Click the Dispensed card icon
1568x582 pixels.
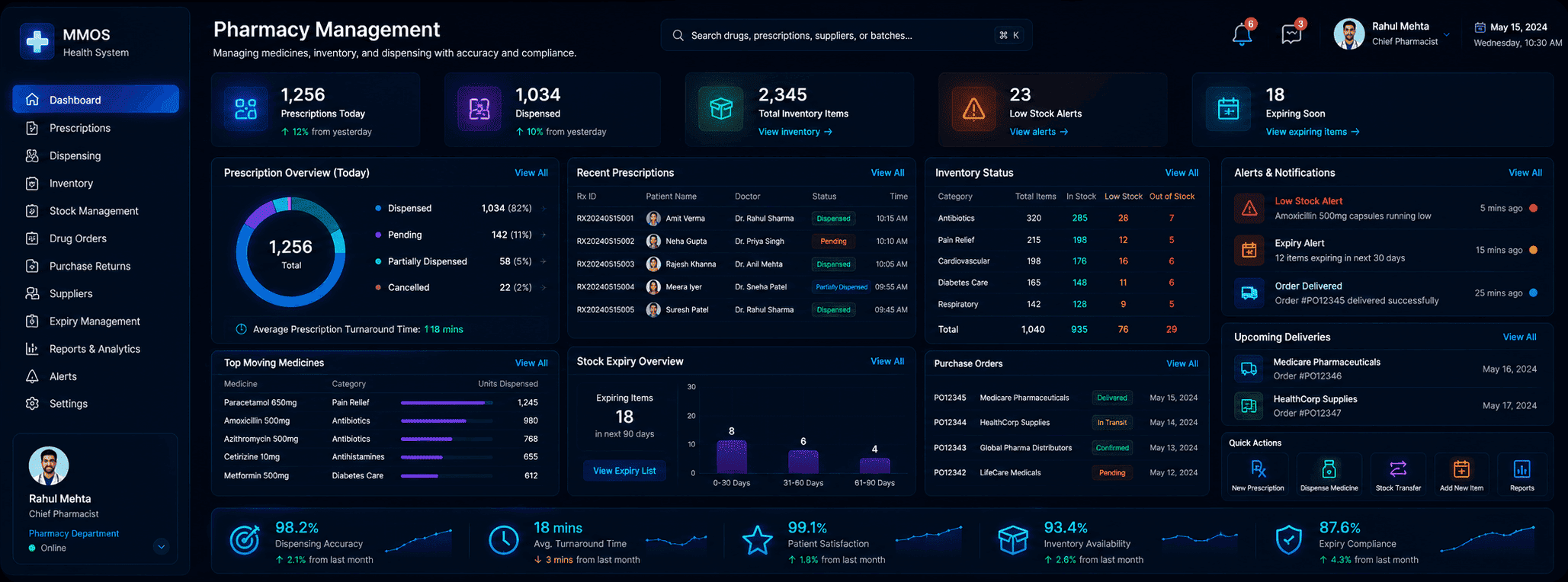pos(479,109)
